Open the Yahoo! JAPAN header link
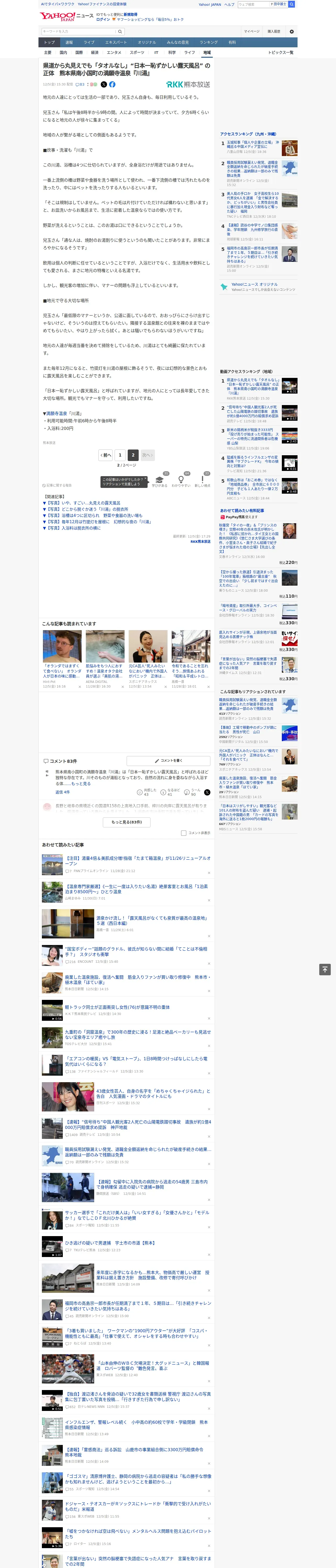This screenshot has width=336, height=1568. pos(210,4)
